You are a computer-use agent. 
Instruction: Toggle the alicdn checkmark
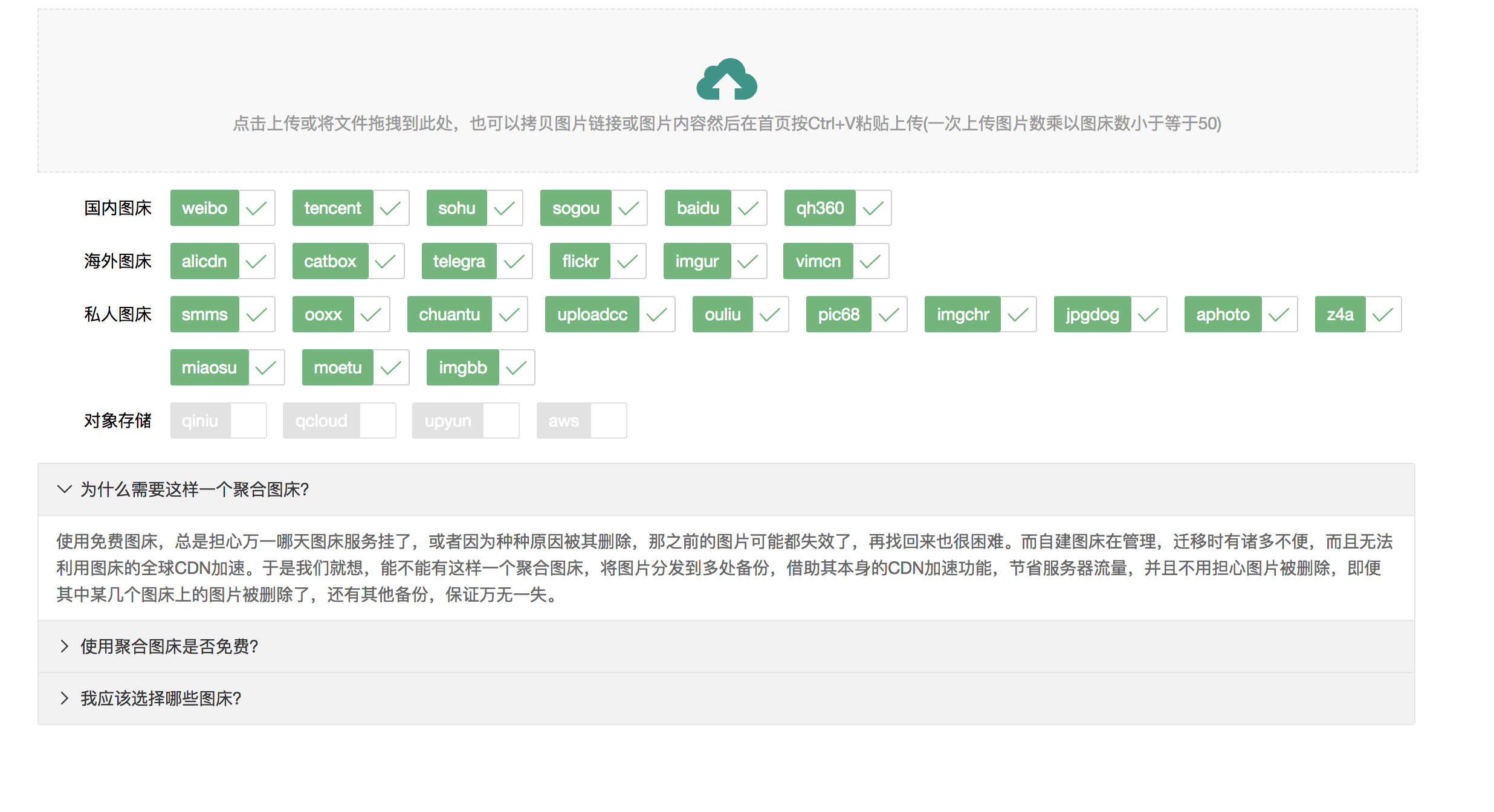(x=257, y=261)
